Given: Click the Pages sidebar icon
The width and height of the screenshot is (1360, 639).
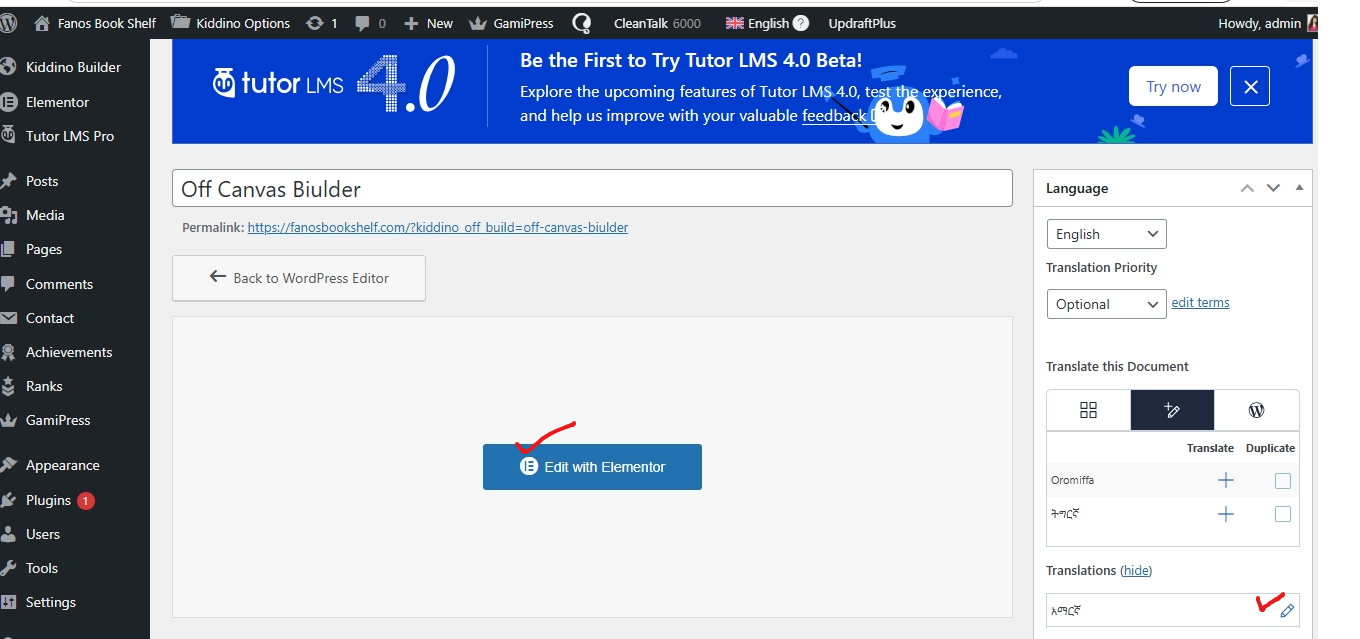Looking at the screenshot, I should 8,249.
